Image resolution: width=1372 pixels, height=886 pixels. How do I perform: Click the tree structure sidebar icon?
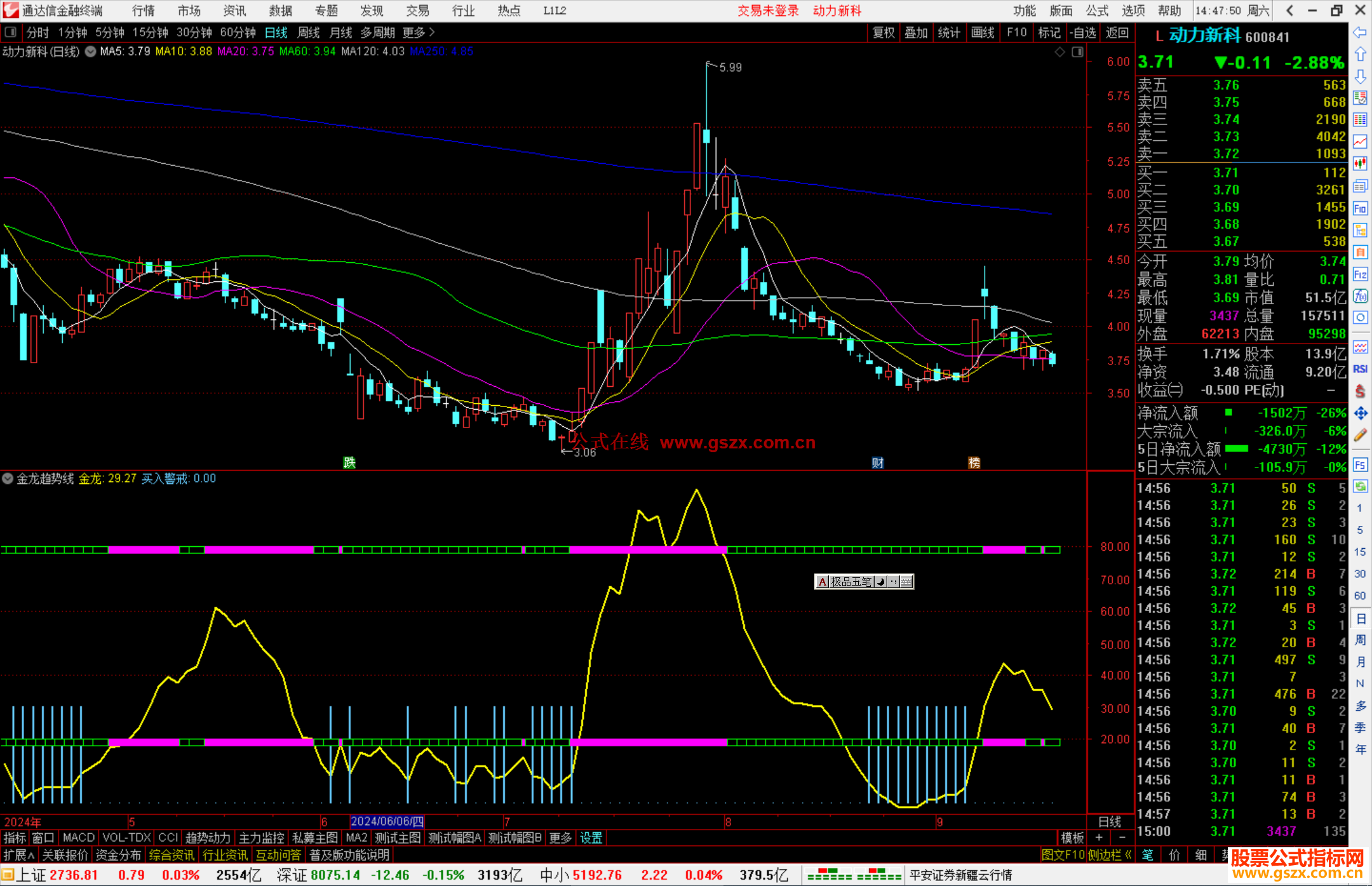coord(1360,230)
